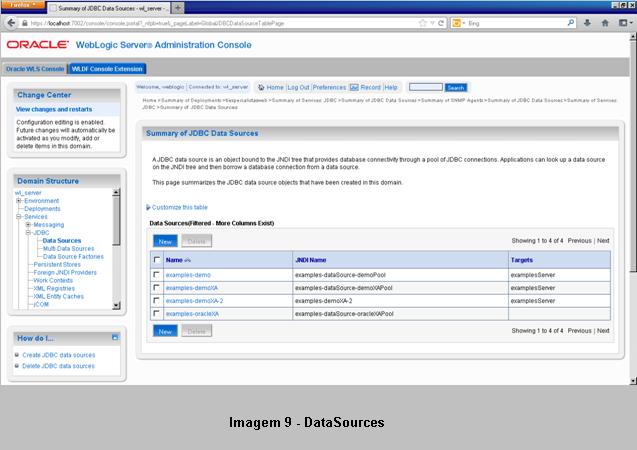Collapse the JDBC tree node
This screenshot has width=637, height=450.
pyautogui.click(x=28, y=232)
